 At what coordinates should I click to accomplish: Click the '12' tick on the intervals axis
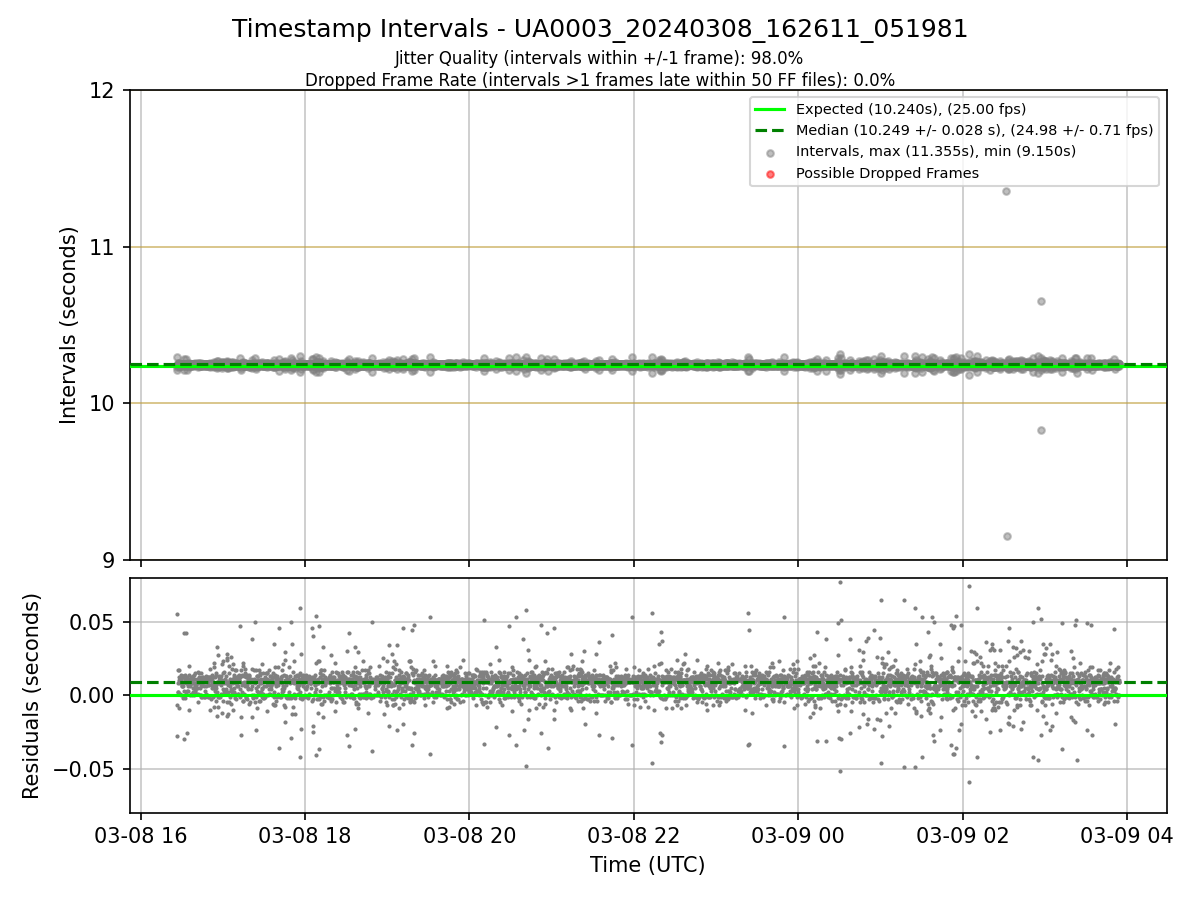105,91
